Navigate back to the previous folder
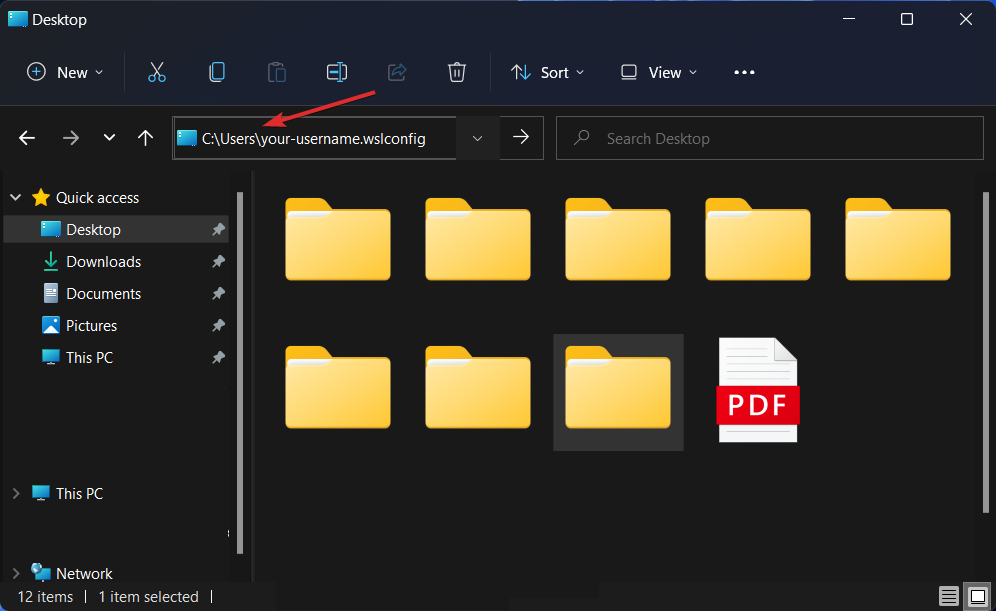This screenshot has height=611, width=996. [26, 137]
